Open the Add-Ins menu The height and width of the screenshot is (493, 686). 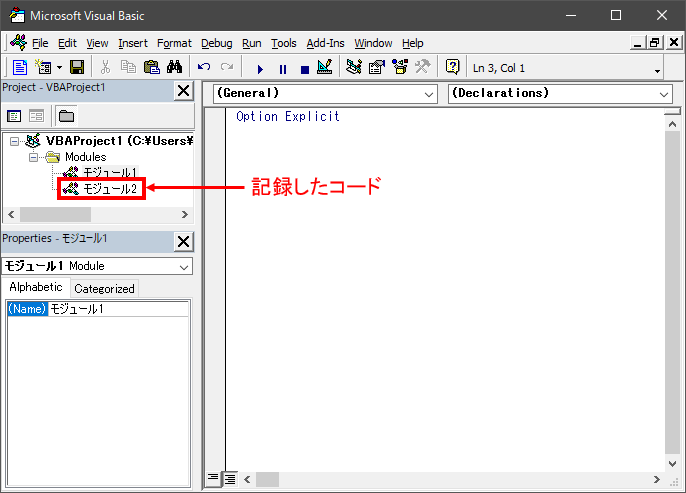point(326,43)
